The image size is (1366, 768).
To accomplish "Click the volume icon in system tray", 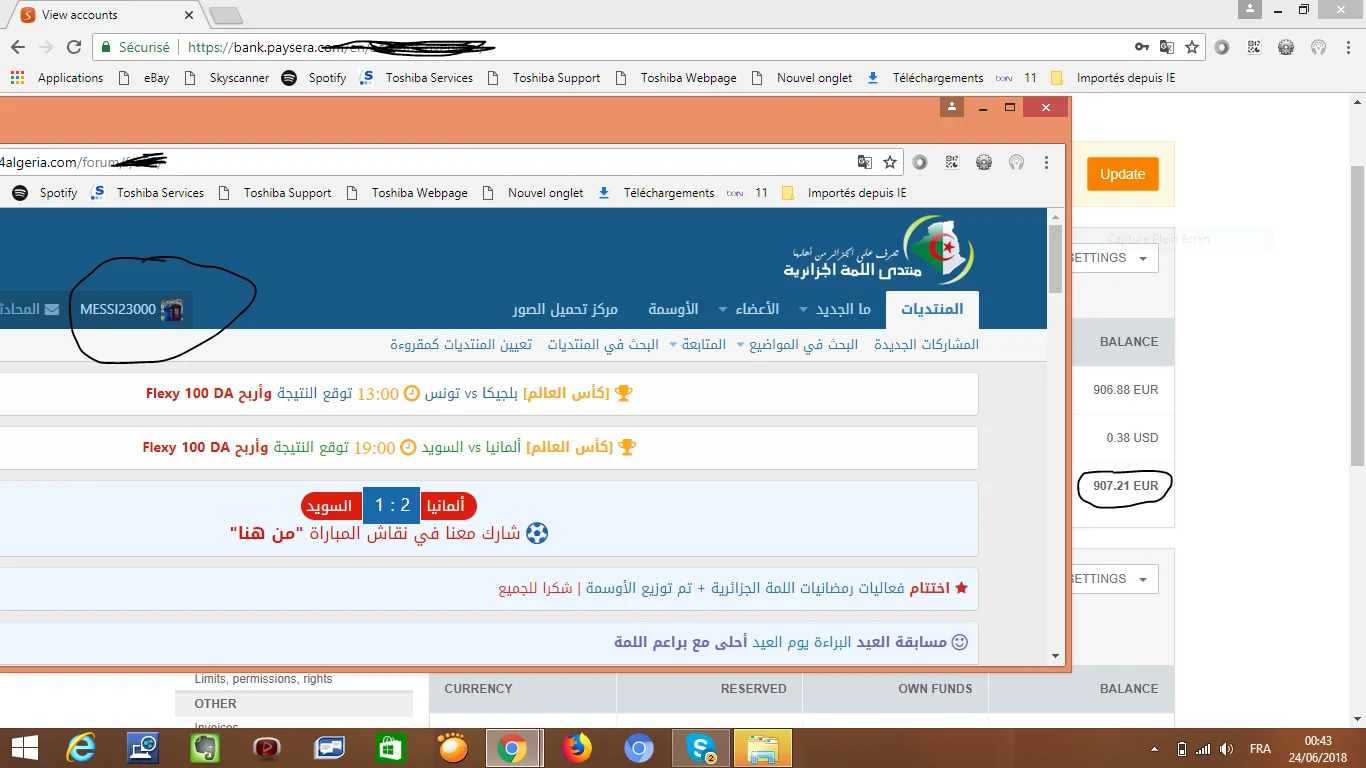I will point(1227,749).
